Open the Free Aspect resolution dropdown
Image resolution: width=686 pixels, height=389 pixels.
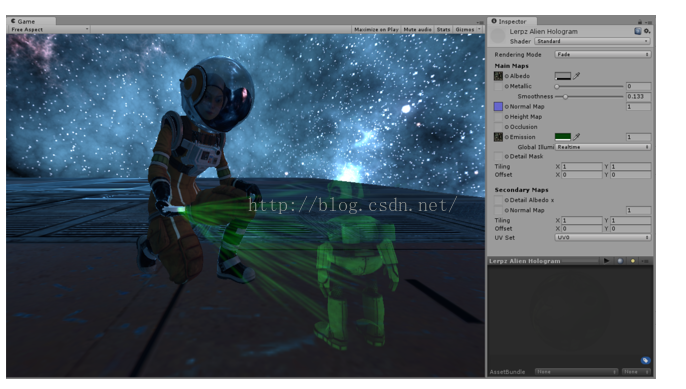[49, 29]
